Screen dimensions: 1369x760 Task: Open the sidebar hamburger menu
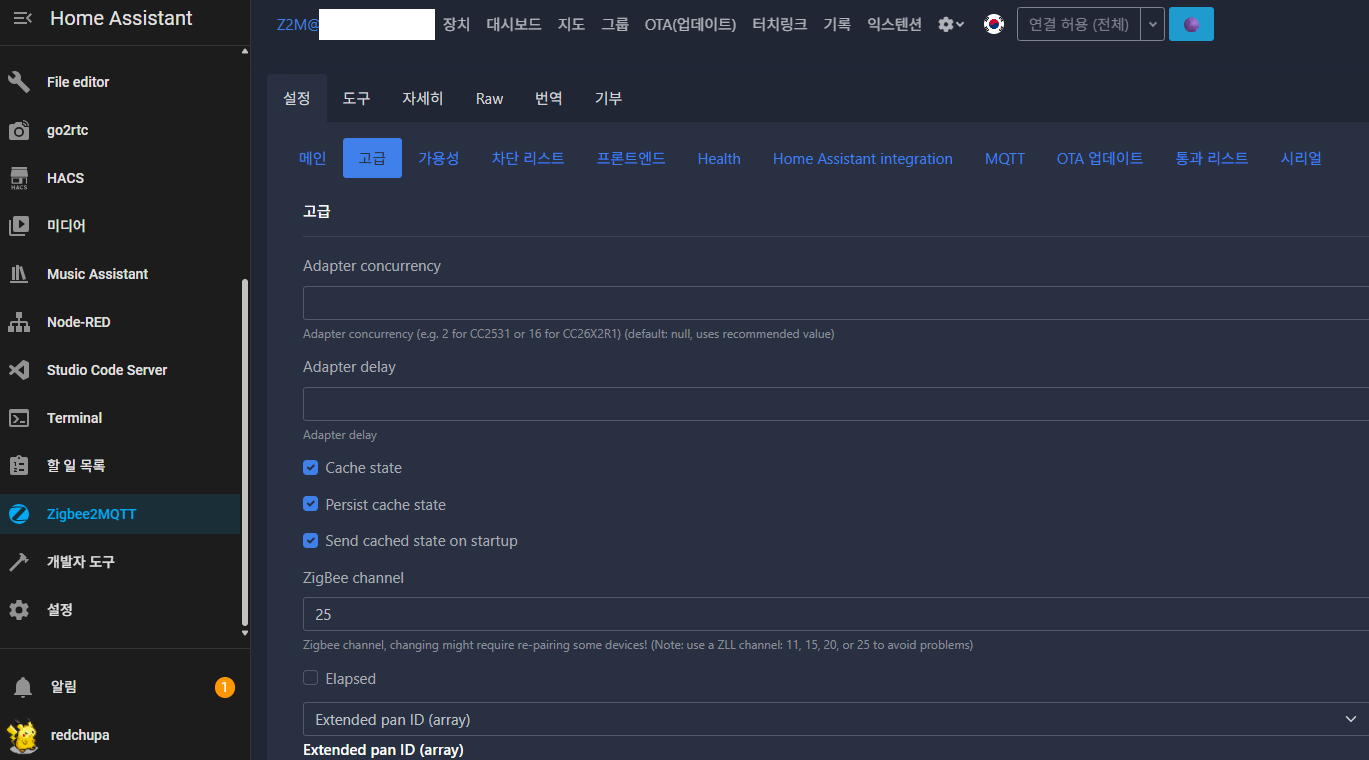pyautogui.click(x=20, y=17)
